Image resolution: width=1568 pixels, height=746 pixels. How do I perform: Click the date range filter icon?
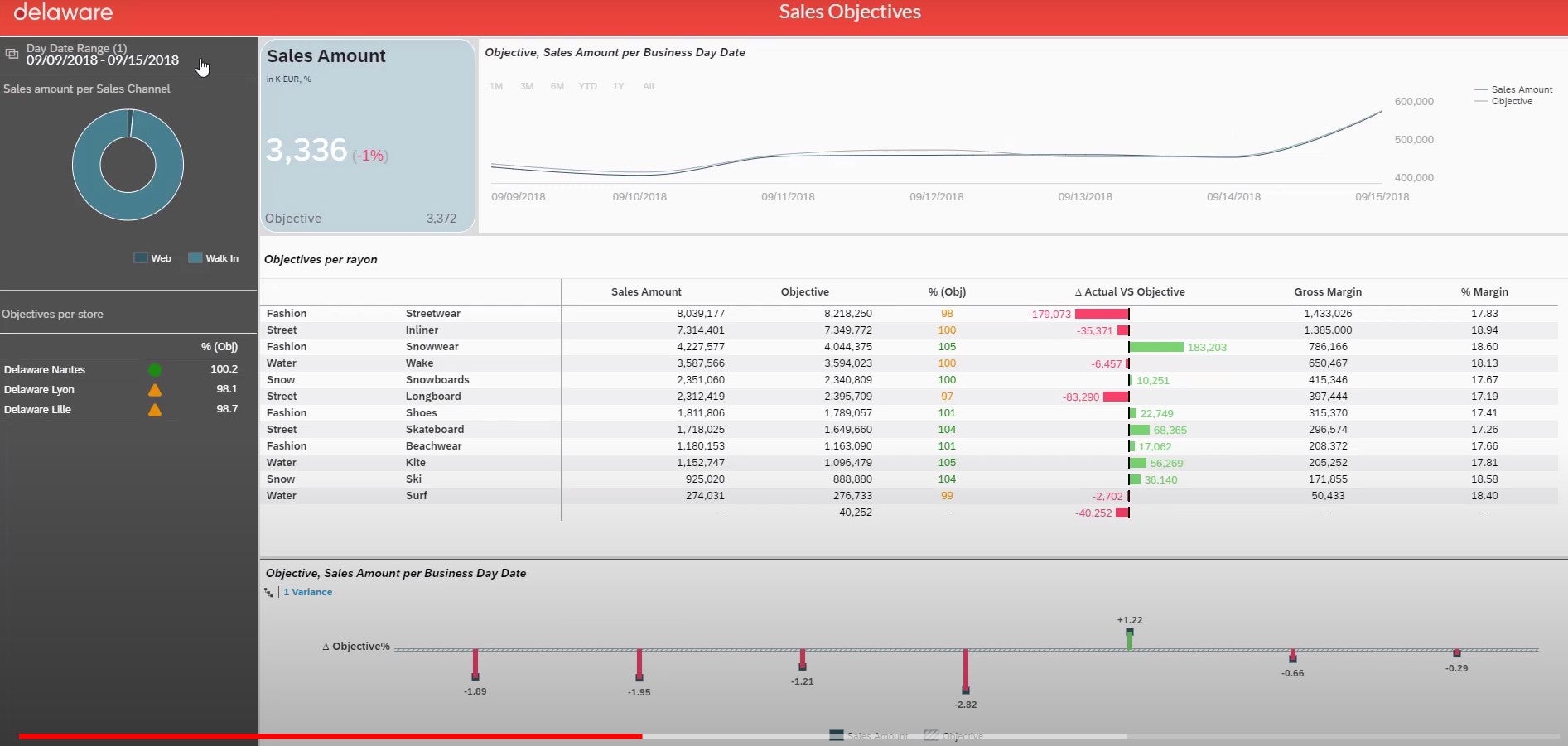click(x=12, y=54)
